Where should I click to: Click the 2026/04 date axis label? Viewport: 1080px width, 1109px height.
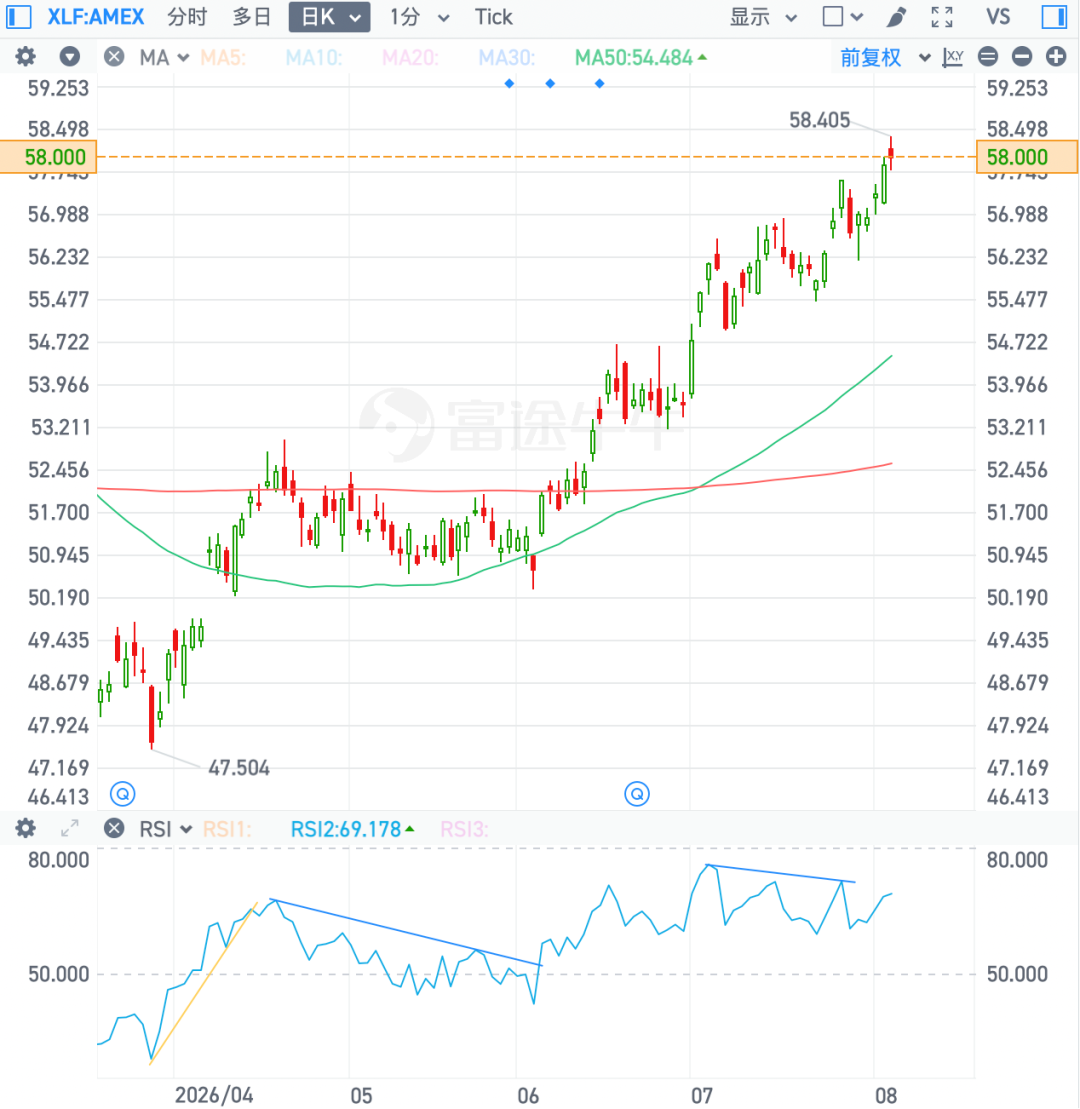(214, 1095)
